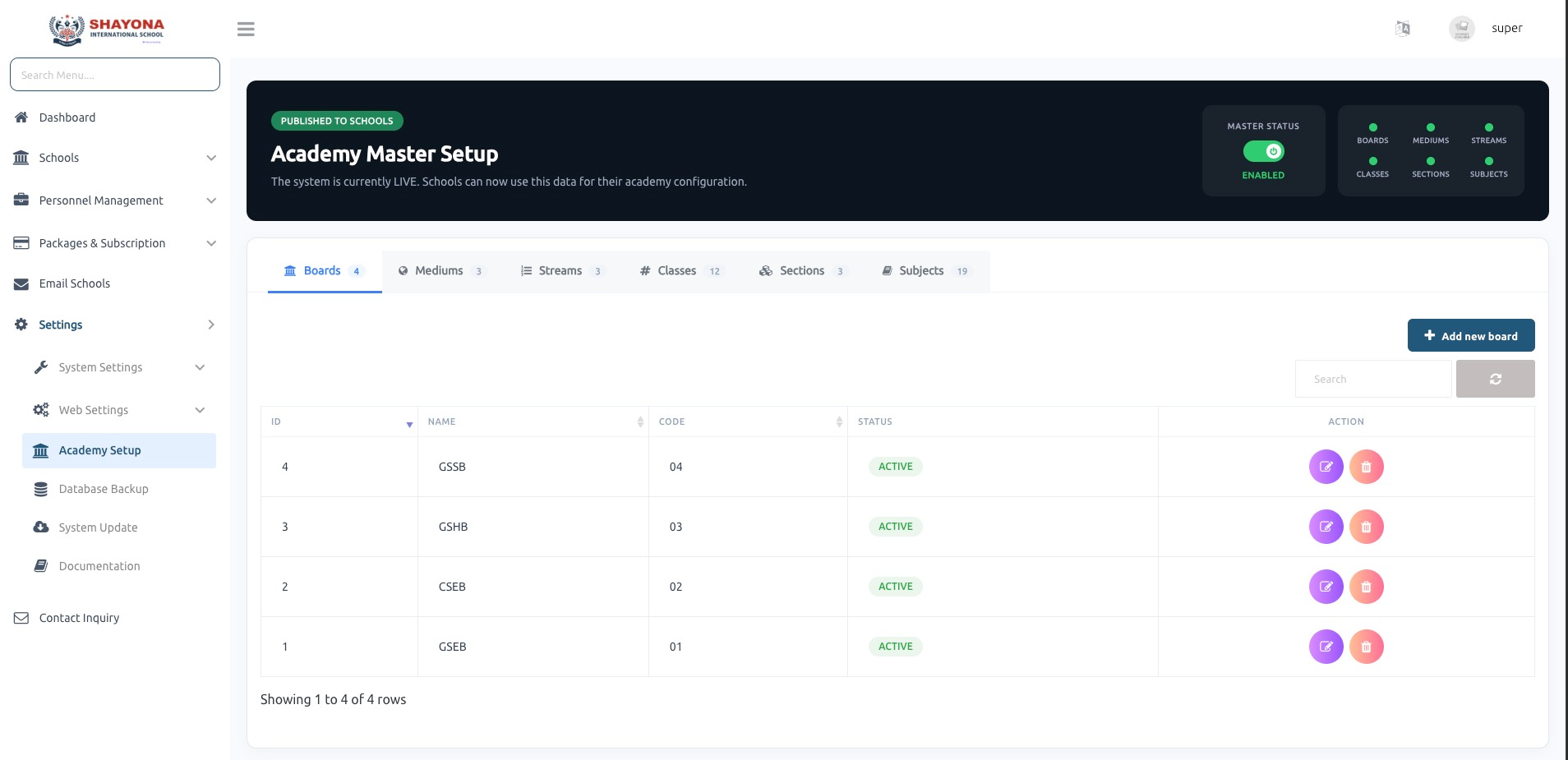The height and width of the screenshot is (760, 1568).
Task: Click the Personnel Management briefcase icon
Action: tap(21, 200)
